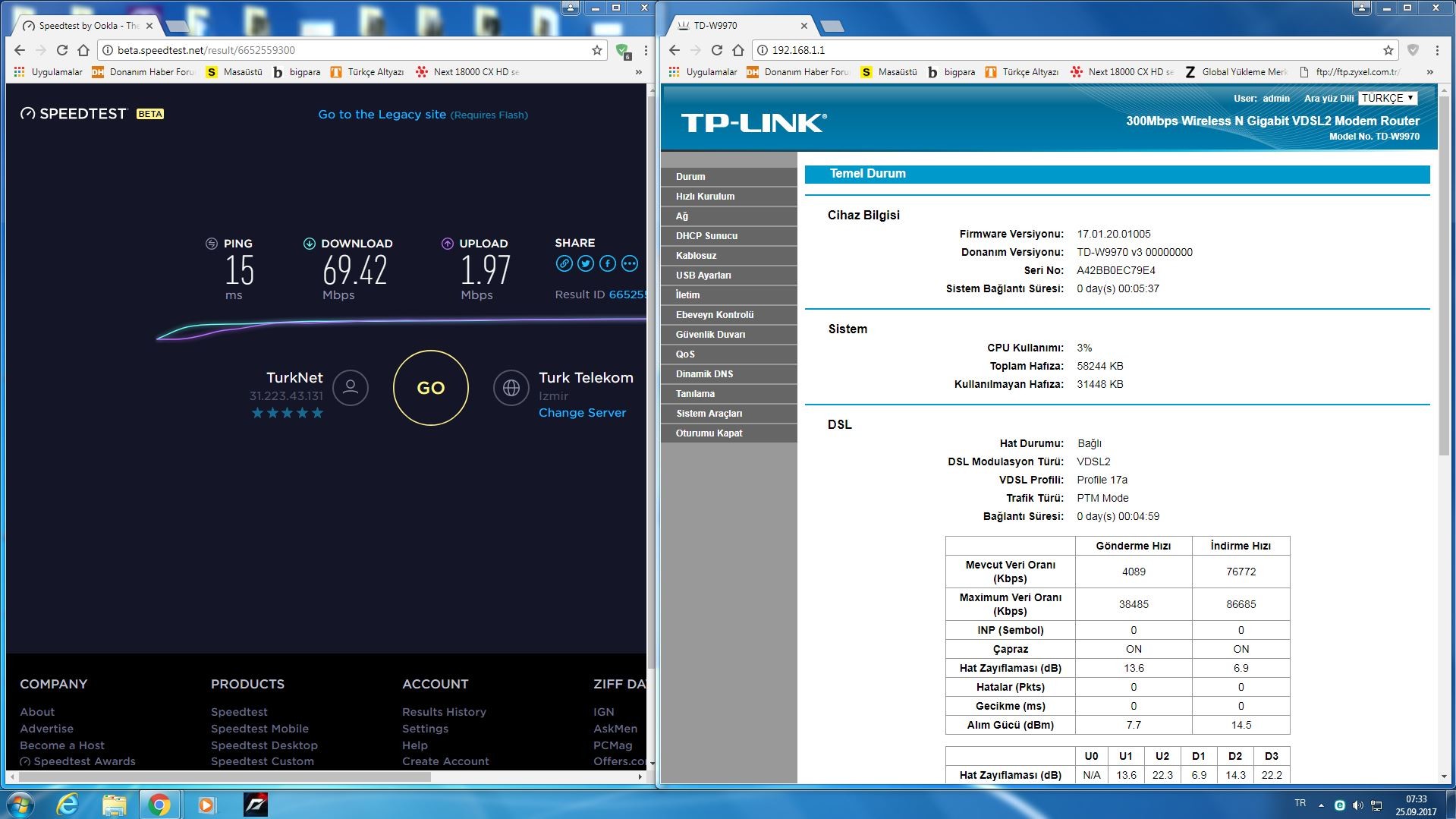Open Durum in router sidebar
Viewport: 1456px width, 819px height.
click(x=728, y=177)
